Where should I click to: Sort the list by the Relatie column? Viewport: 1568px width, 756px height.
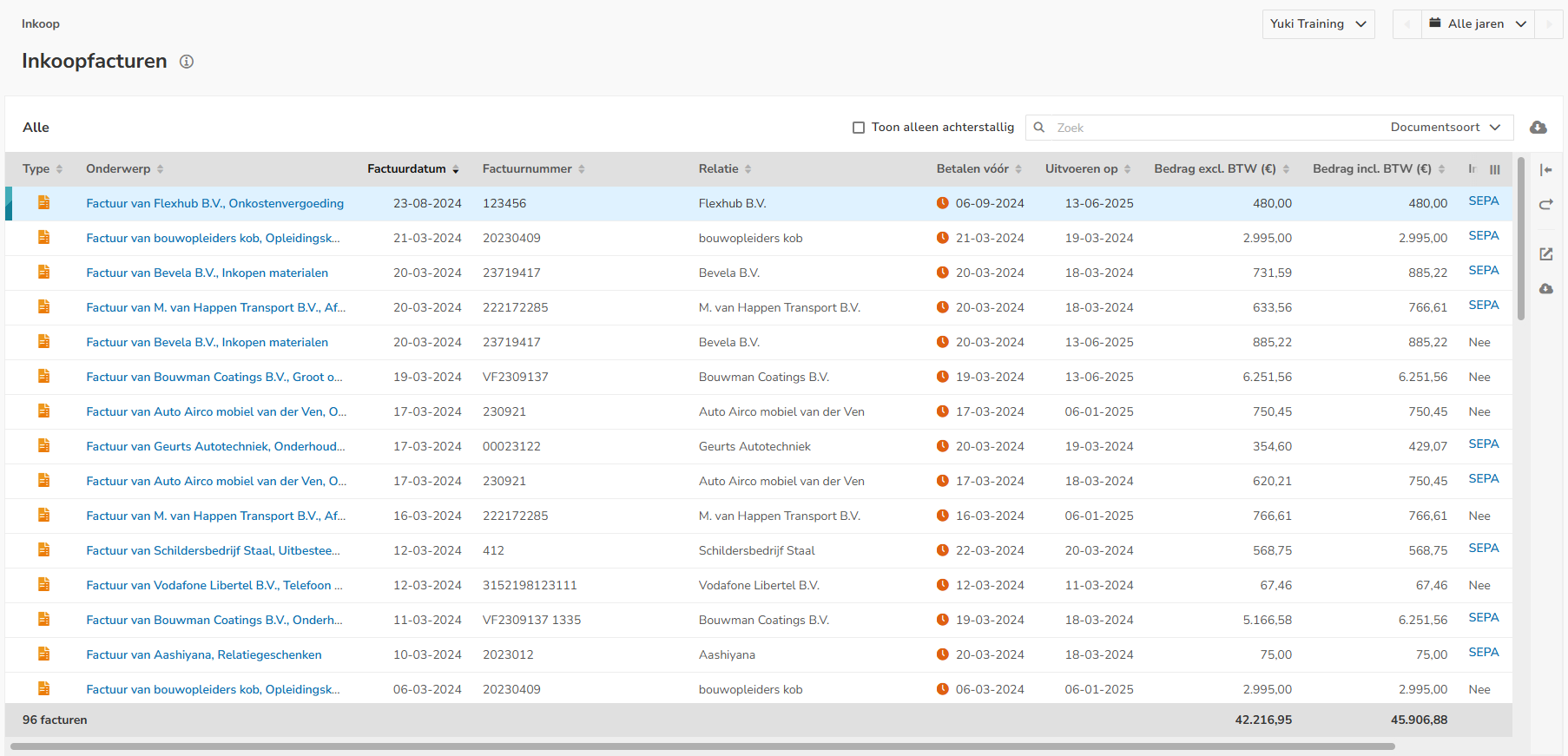coord(725,169)
